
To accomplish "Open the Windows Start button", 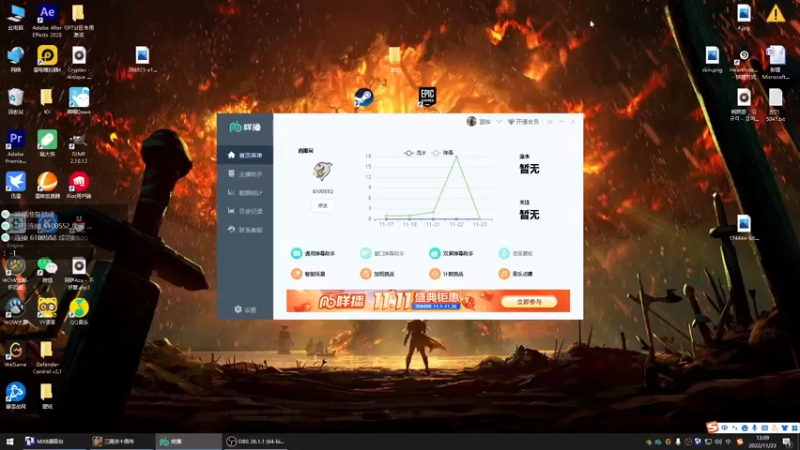I will click(9, 441).
